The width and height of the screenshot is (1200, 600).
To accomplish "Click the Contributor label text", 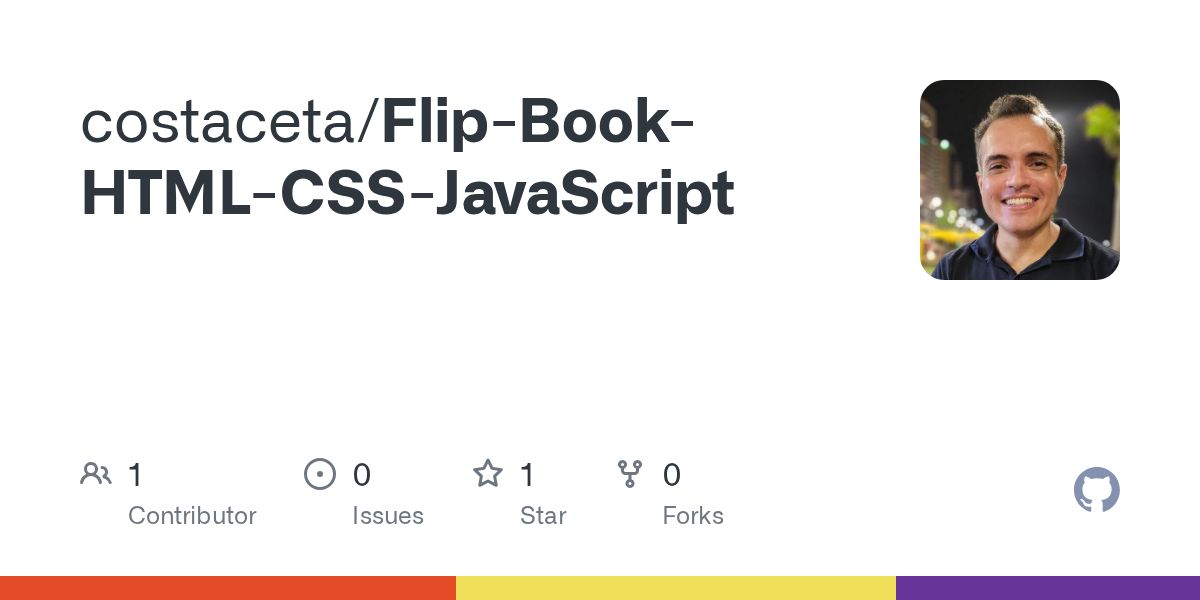I will point(192,516).
